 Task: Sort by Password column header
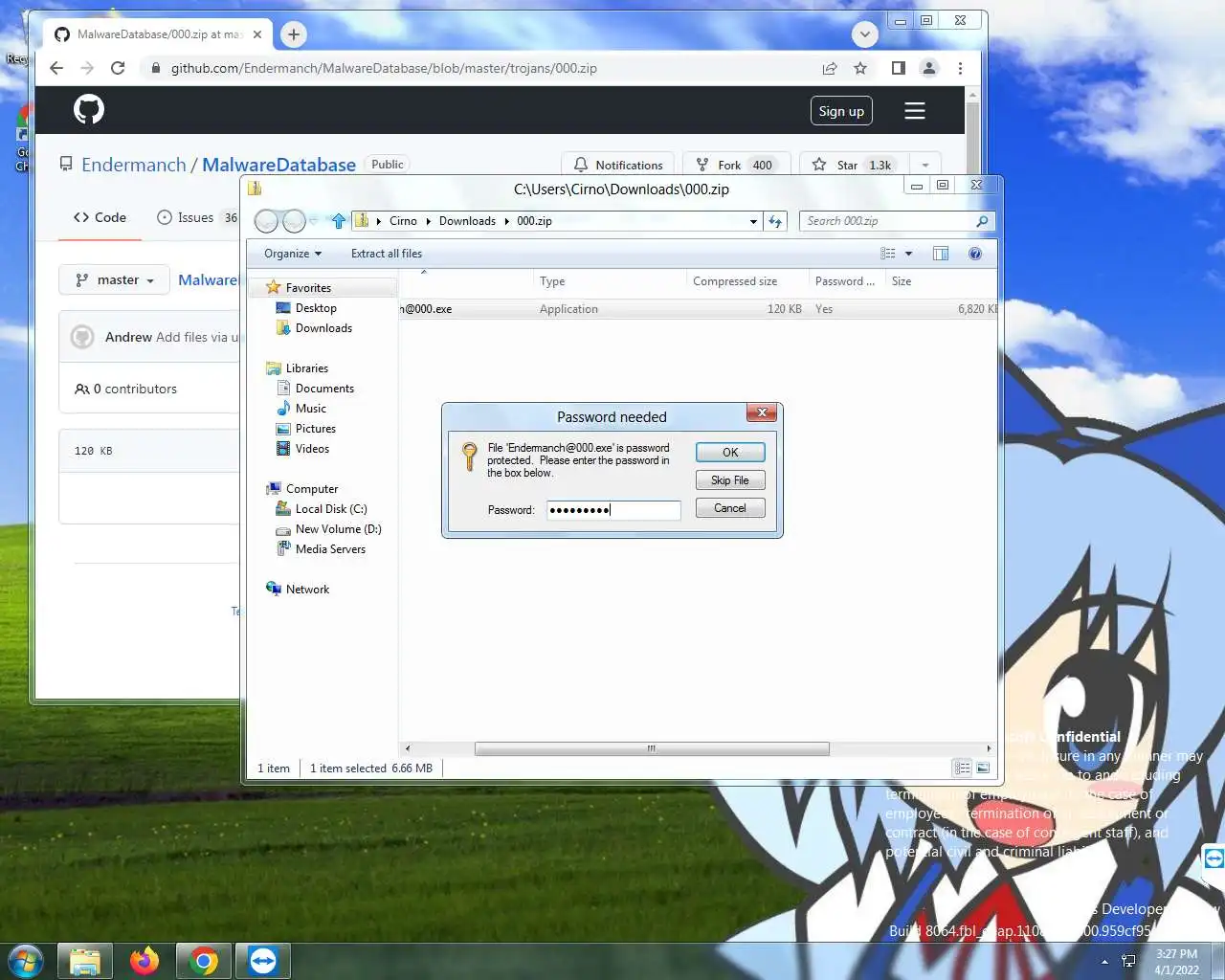[x=845, y=281]
